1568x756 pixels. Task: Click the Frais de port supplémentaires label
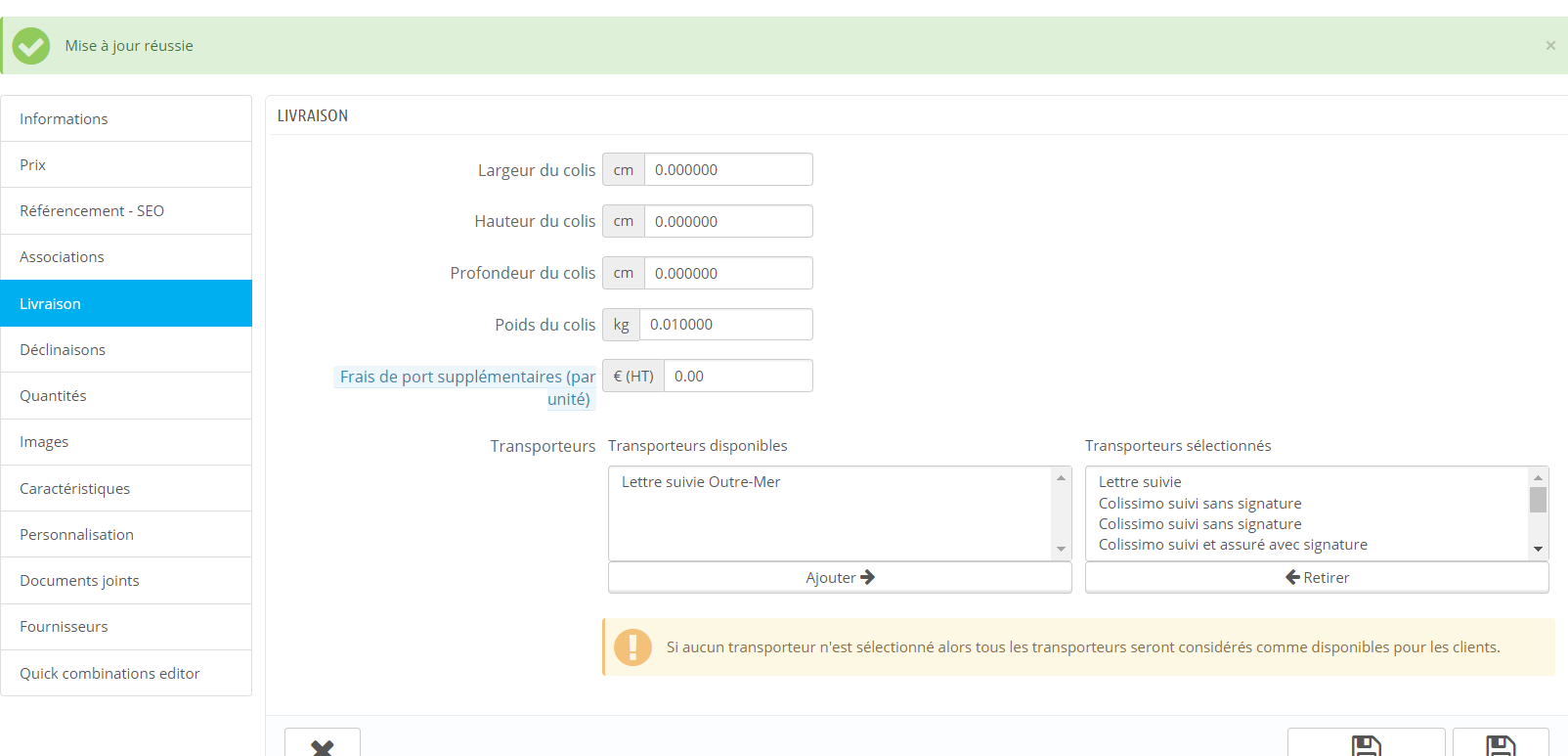tap(467, 387)
